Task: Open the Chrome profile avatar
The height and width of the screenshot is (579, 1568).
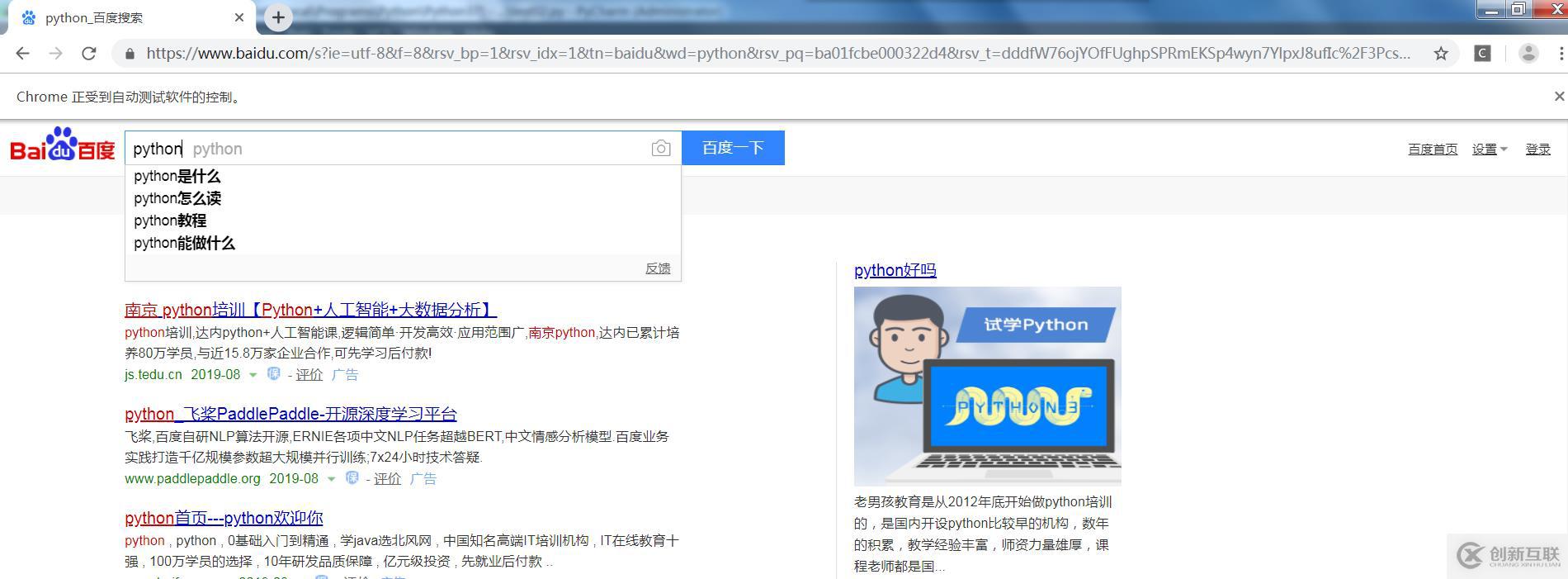Action: click(x=1528, y=54)
